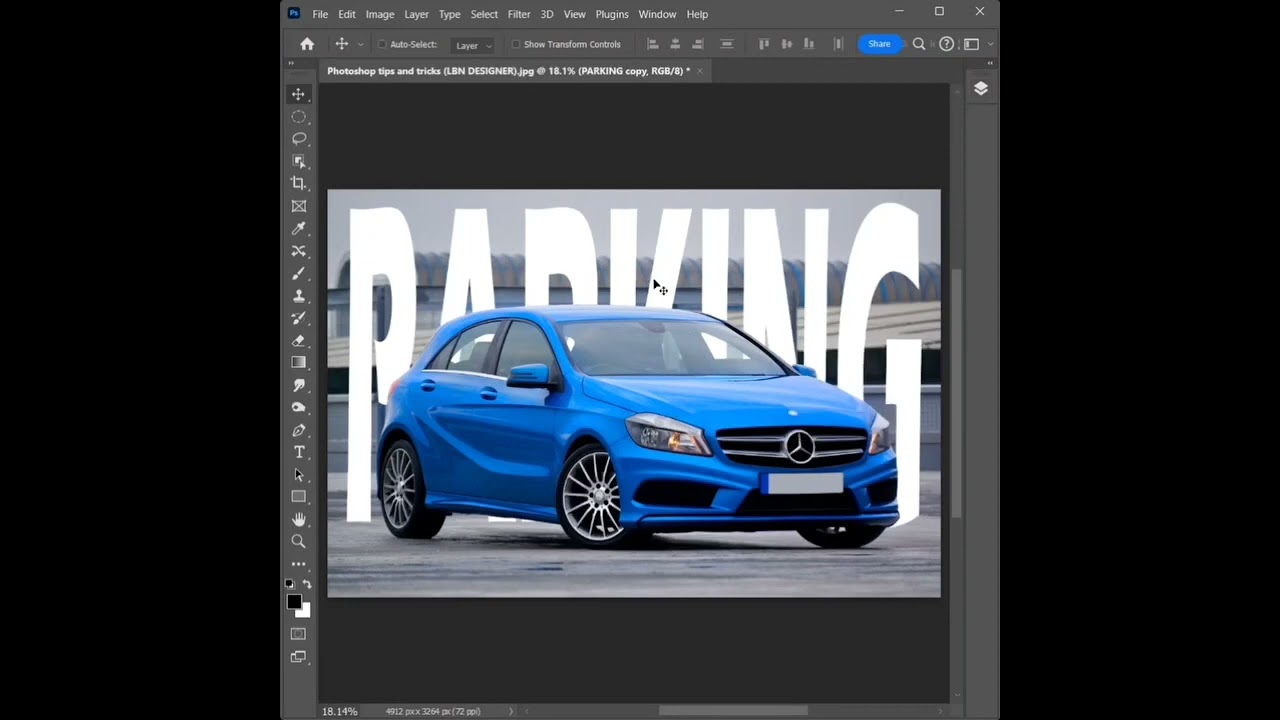
Task: Swap foreground and background colors
Action: 307,584
